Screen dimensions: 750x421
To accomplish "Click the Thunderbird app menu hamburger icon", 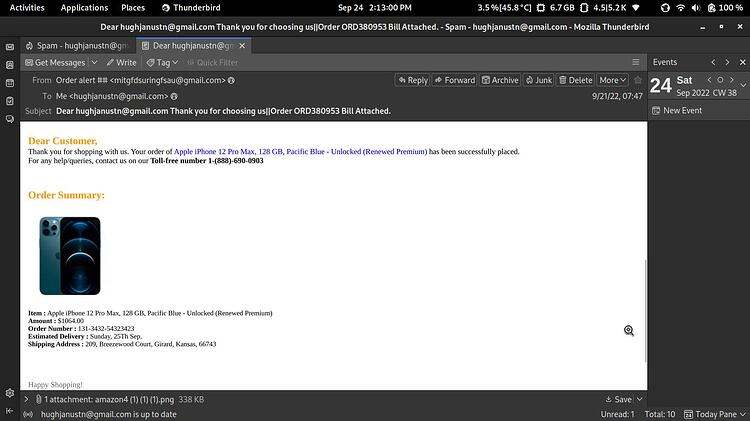I will [x=636, y=62].
